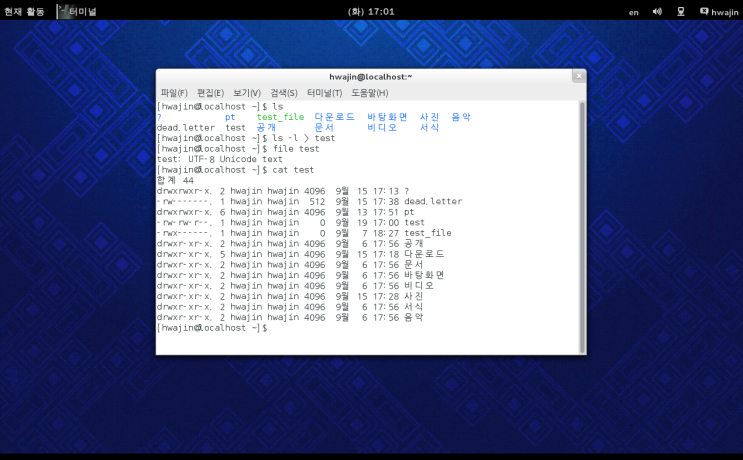743x460 pixels.
Task: Click the '합계 44' line
Action: click(175, 180)
